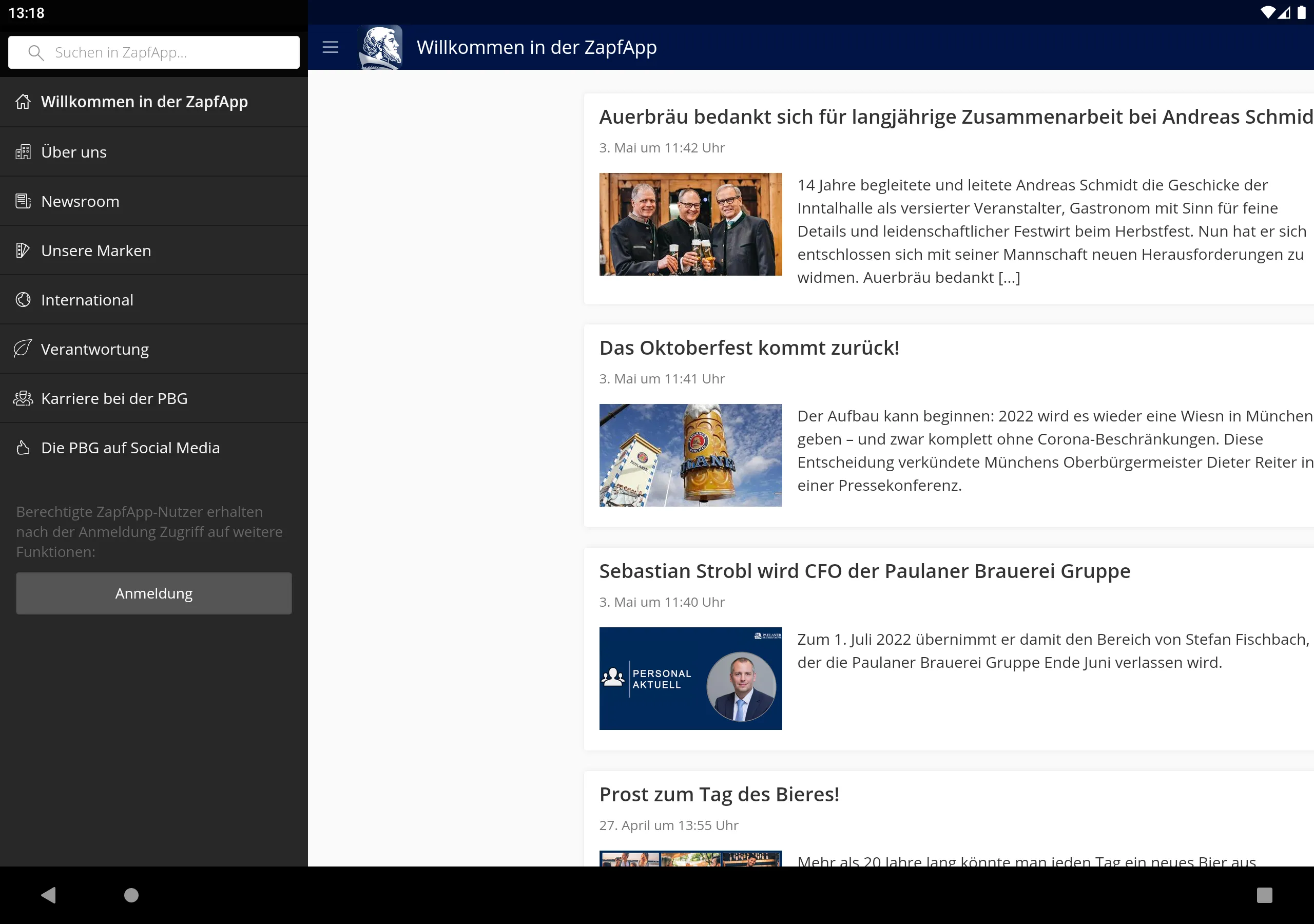Open the Über uns section icon

(x=23, y=151)
